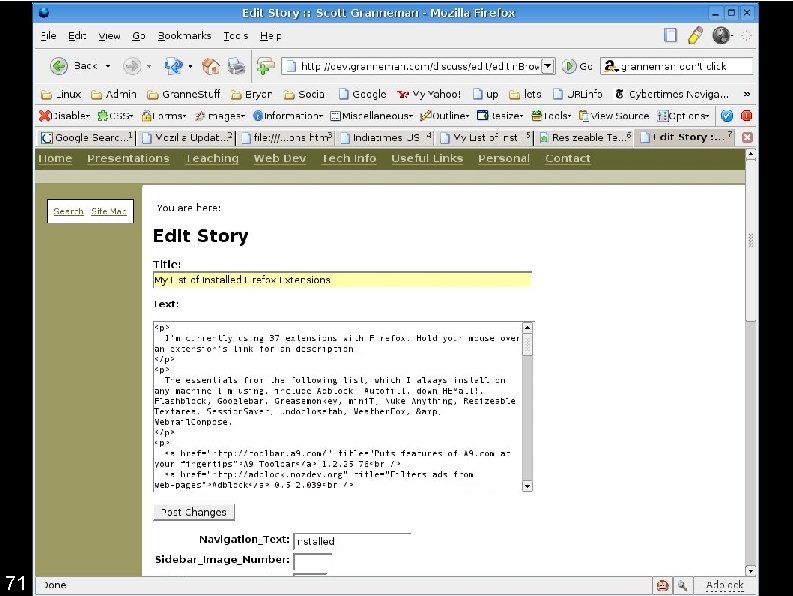The image size is (793, 596).
Task: Open the Miscellaneous web developer menu
Action: 371,116
